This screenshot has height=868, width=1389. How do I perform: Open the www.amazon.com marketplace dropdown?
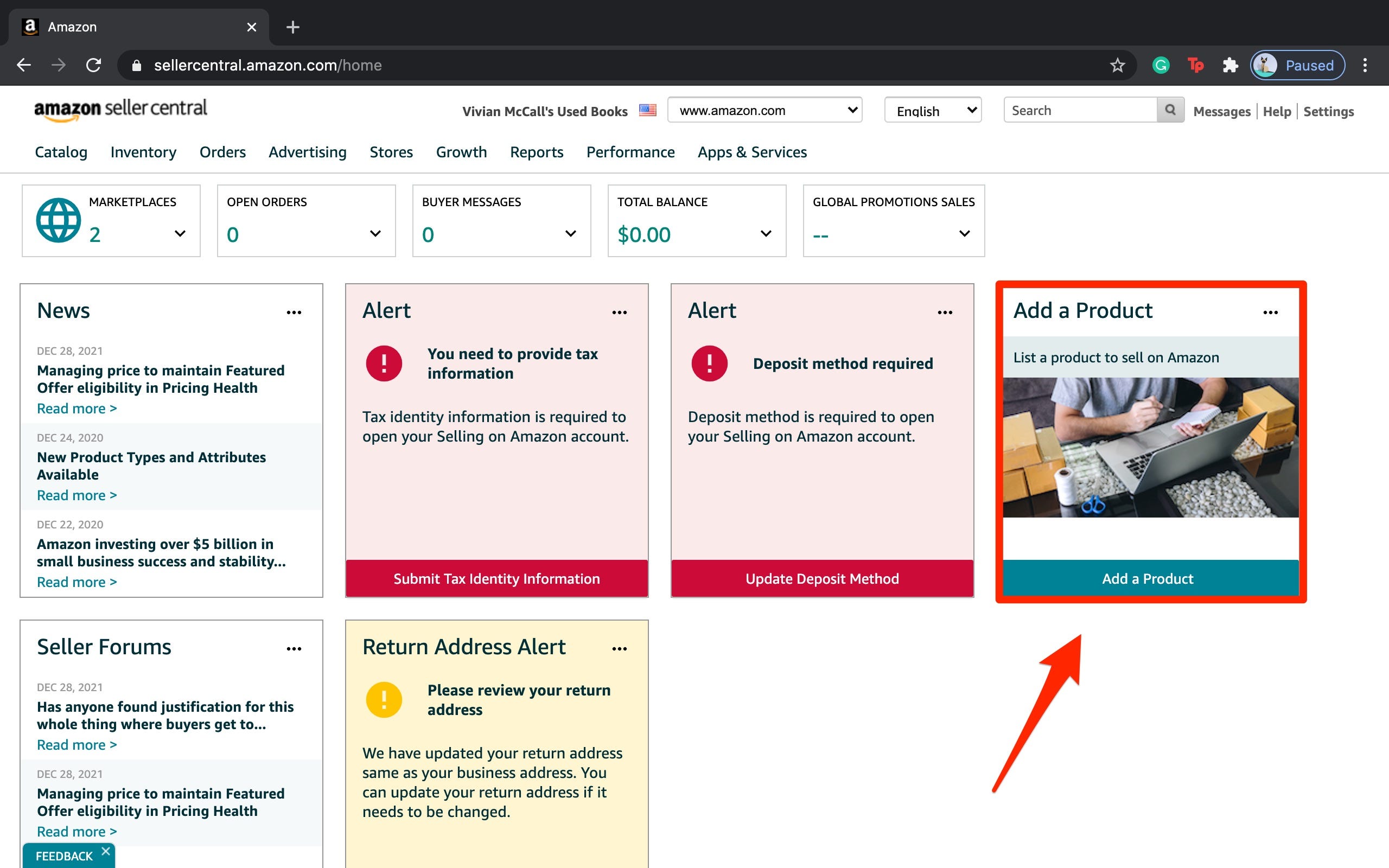(x=764, y=110)
